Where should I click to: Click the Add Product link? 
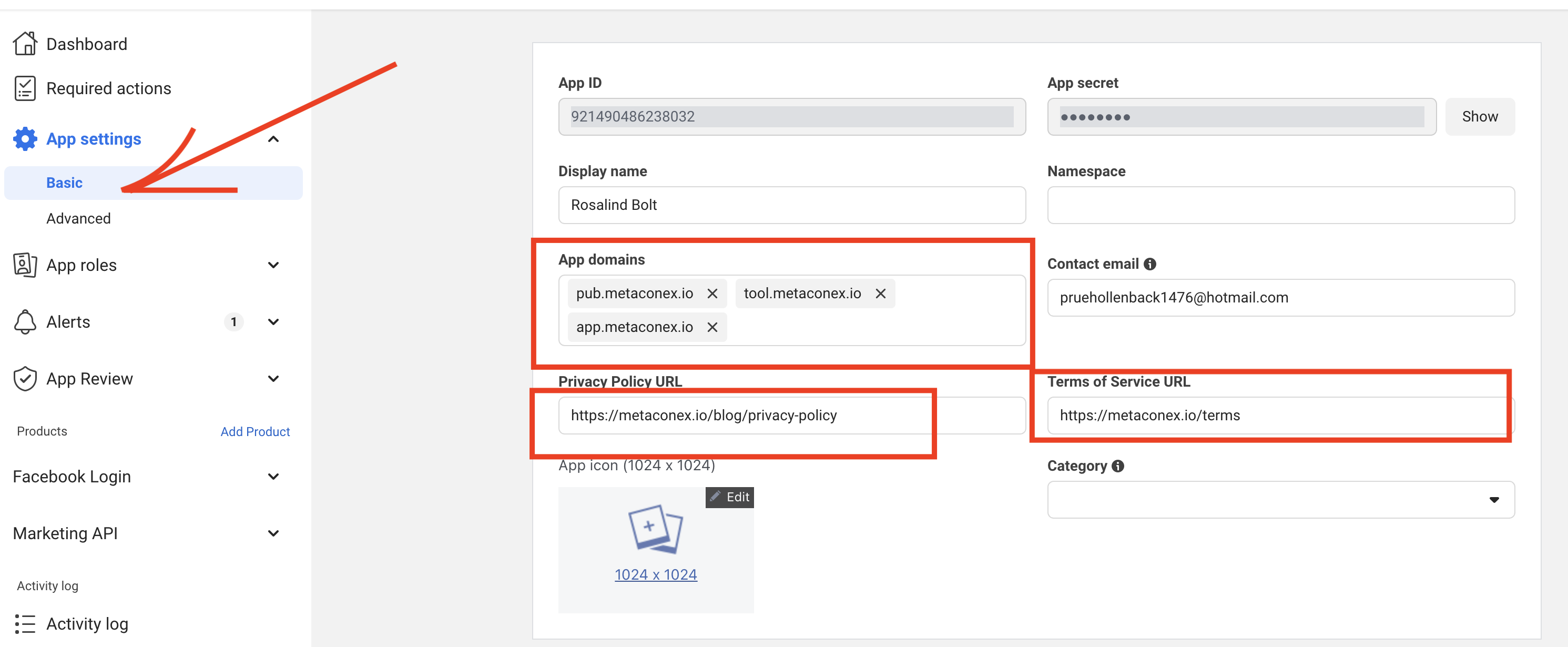tap(255, 431)
